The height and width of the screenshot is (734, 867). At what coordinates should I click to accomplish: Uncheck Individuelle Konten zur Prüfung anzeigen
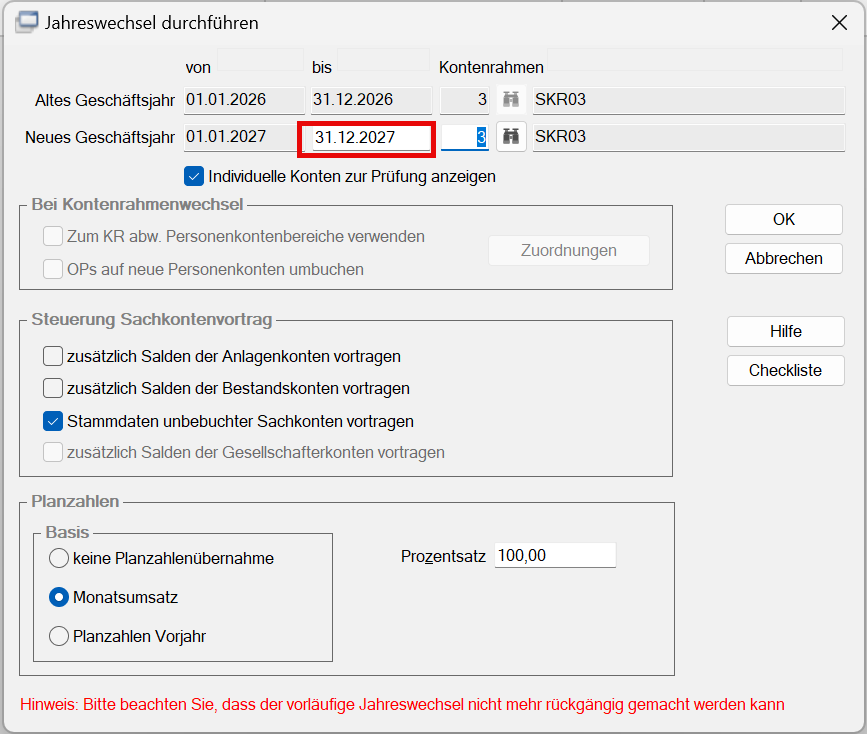[x=194, y=176]
